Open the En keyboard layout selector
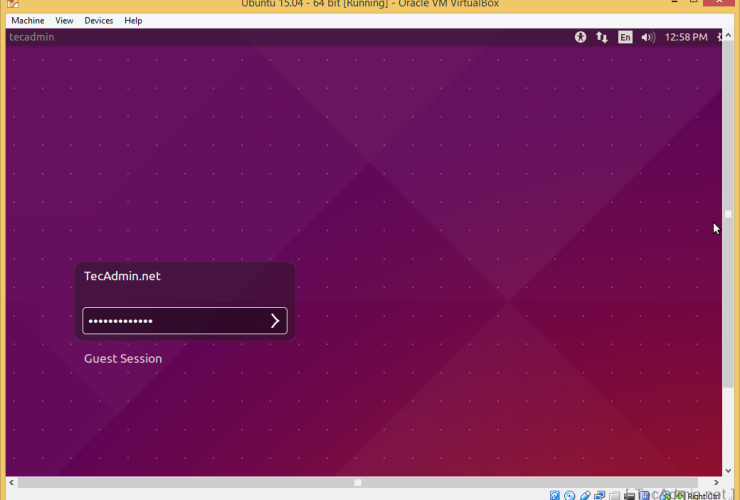Image resolution: width=740 pixels, height=500 pixels. [x=625, y=37]
